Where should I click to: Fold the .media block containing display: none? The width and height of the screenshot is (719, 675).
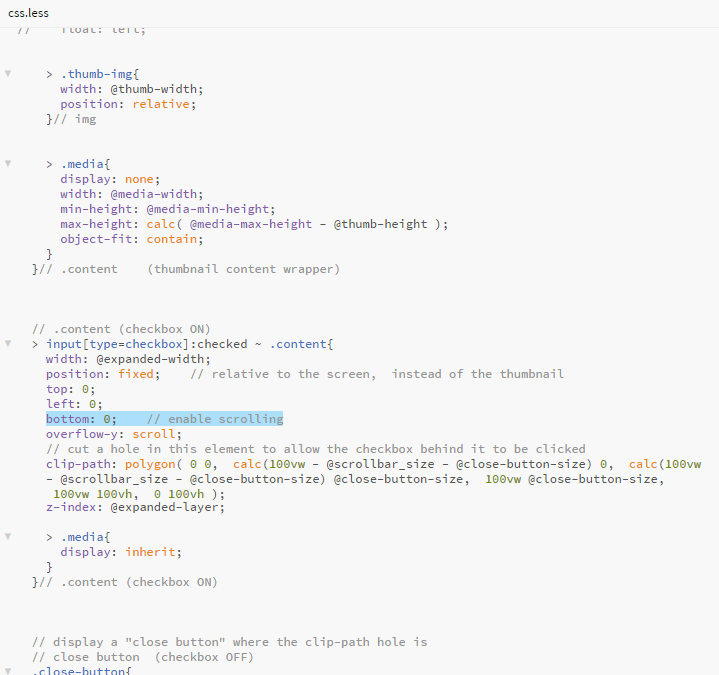point(8,164)
